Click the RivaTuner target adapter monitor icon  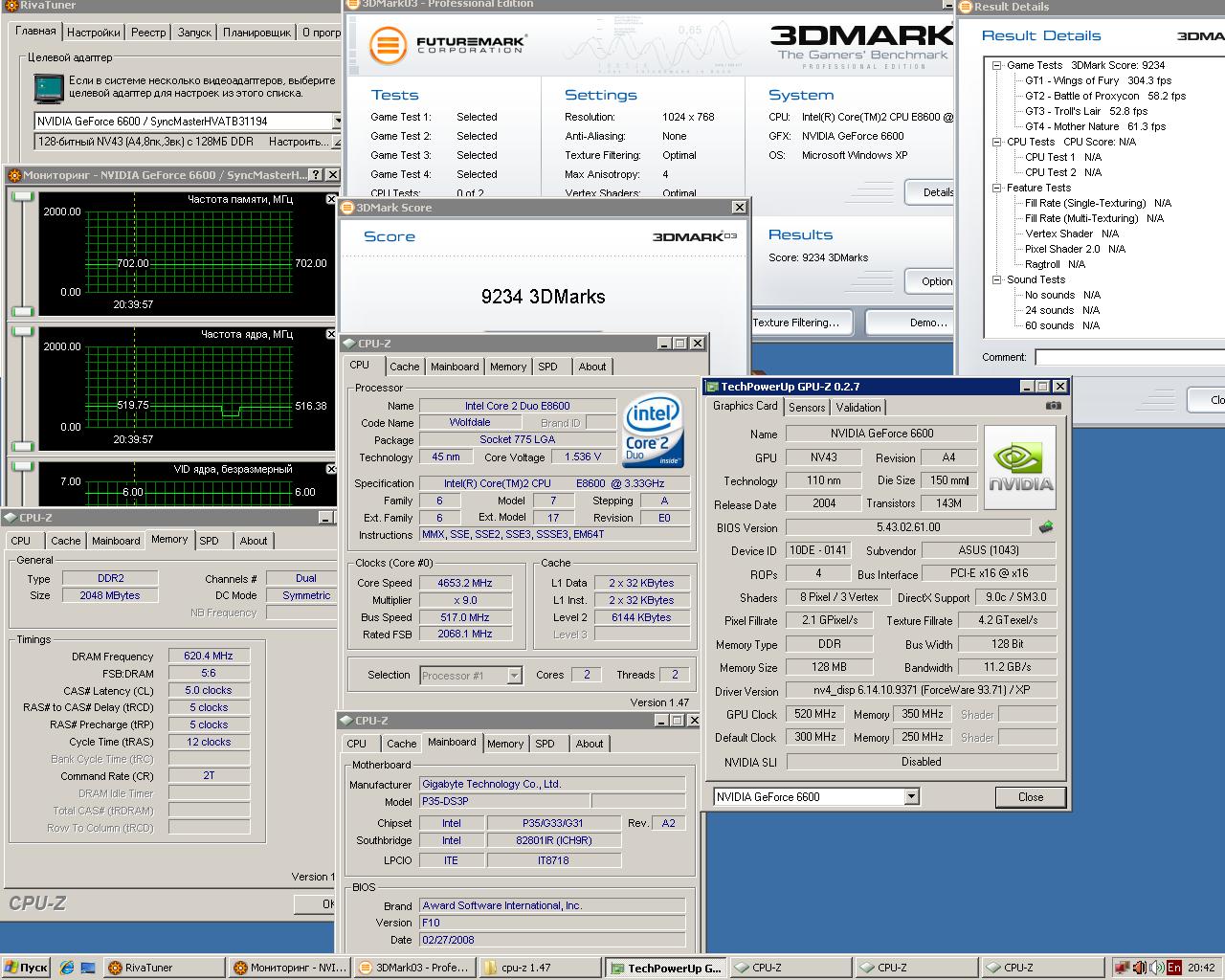click(48, 88)
